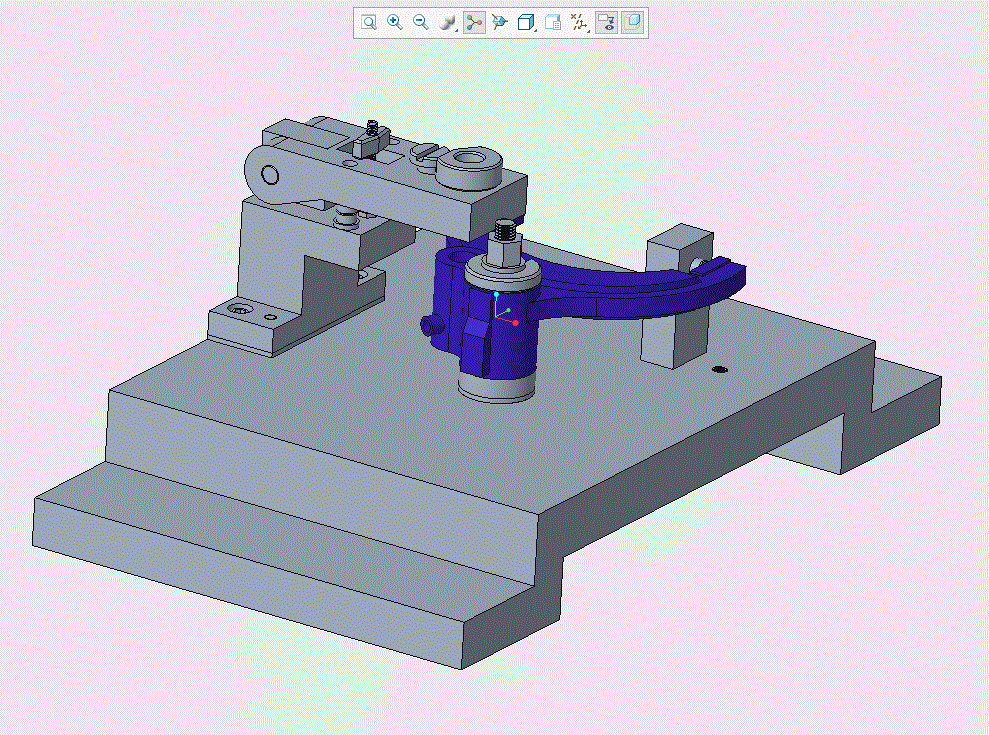This screenshot has width=989, height=735.
Task: Toggle the annotation display eye button
Action: tap(606, 23)
